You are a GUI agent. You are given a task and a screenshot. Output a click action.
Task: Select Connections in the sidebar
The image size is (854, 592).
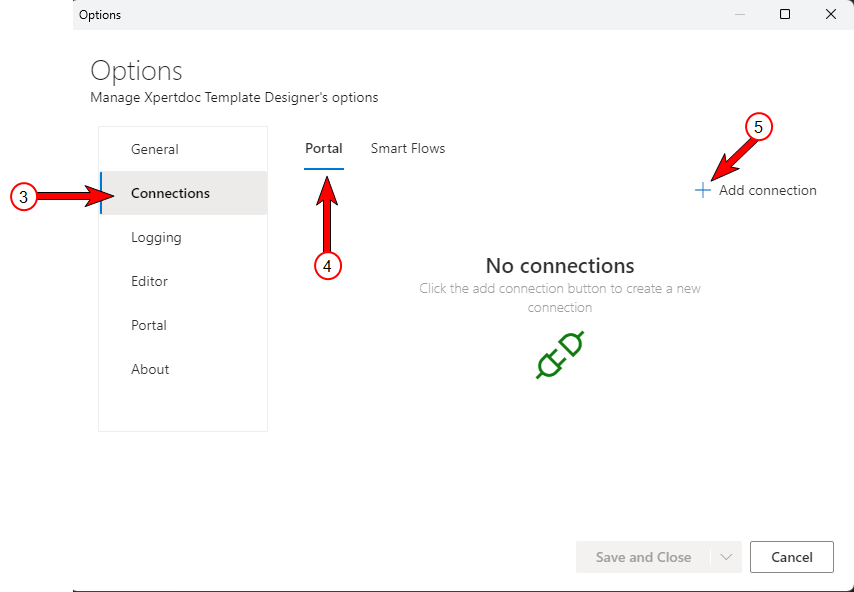pyautogui.click(x=184, y=193)
